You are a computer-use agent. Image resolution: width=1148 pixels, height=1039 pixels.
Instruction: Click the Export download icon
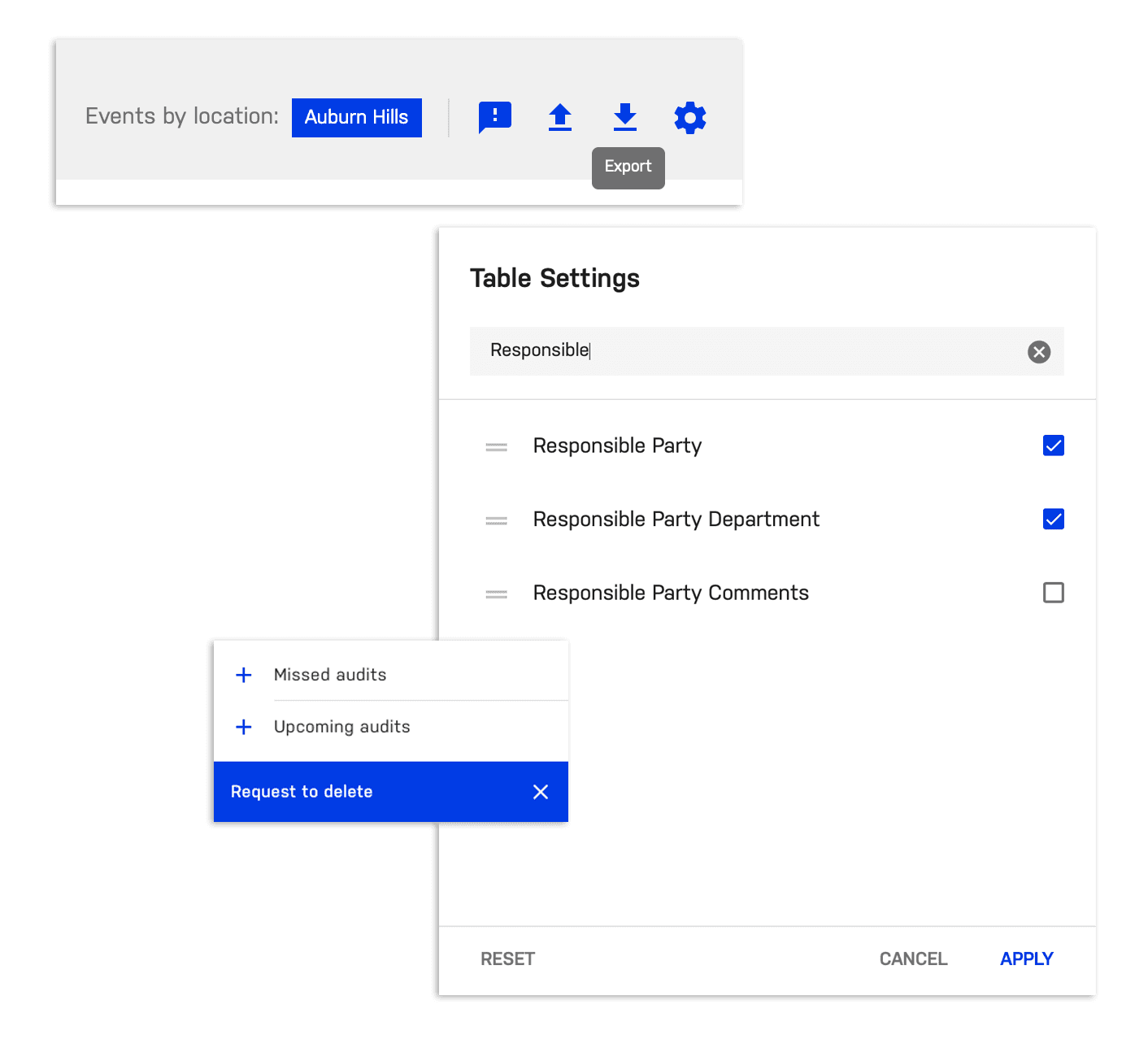tap(624, 117)
